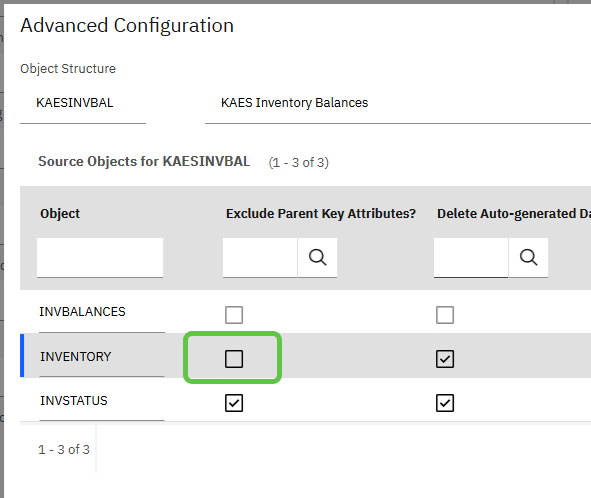The height and width of the screenshot is (498, 591).
Task: Focus the Object column filter field
Action: pos(100,257)
